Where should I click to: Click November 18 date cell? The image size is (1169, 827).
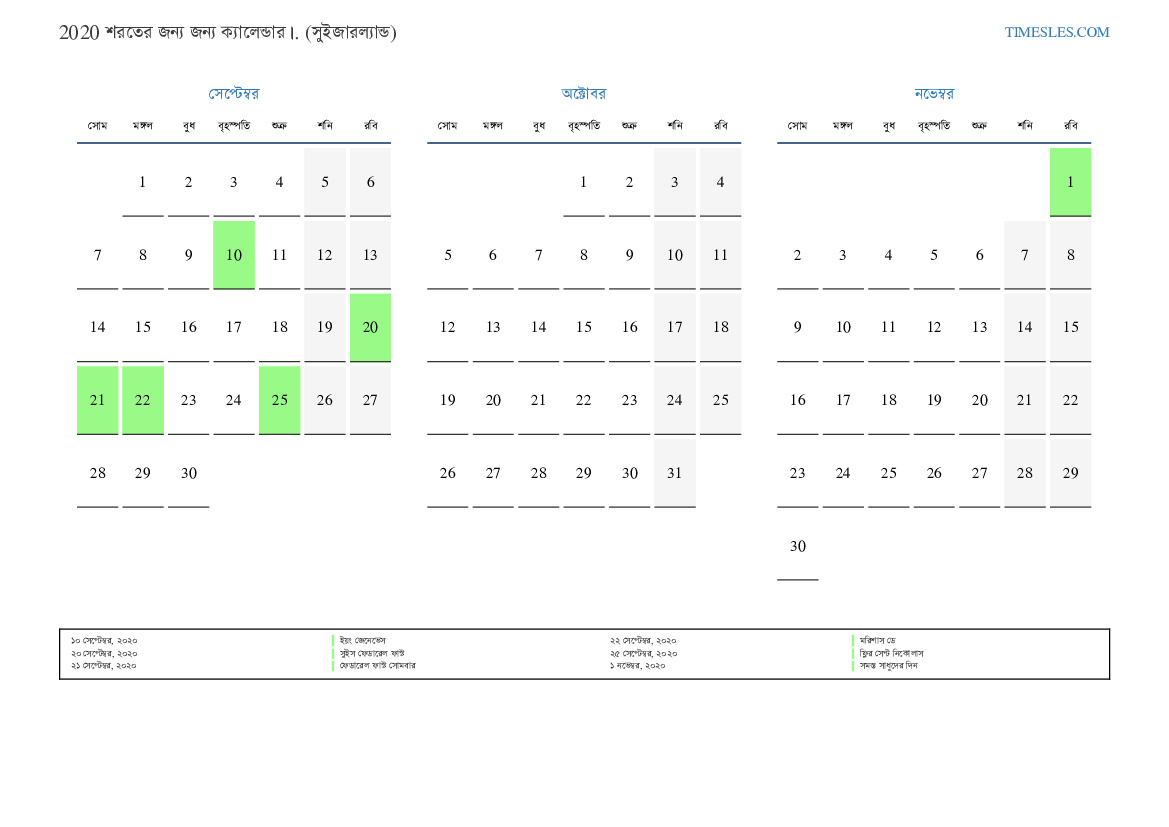click(x=888, y=400)
